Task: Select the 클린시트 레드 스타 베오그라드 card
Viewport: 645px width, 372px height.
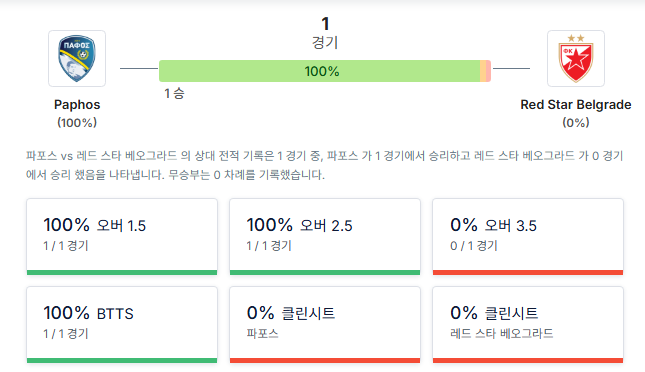Action: 528,325
